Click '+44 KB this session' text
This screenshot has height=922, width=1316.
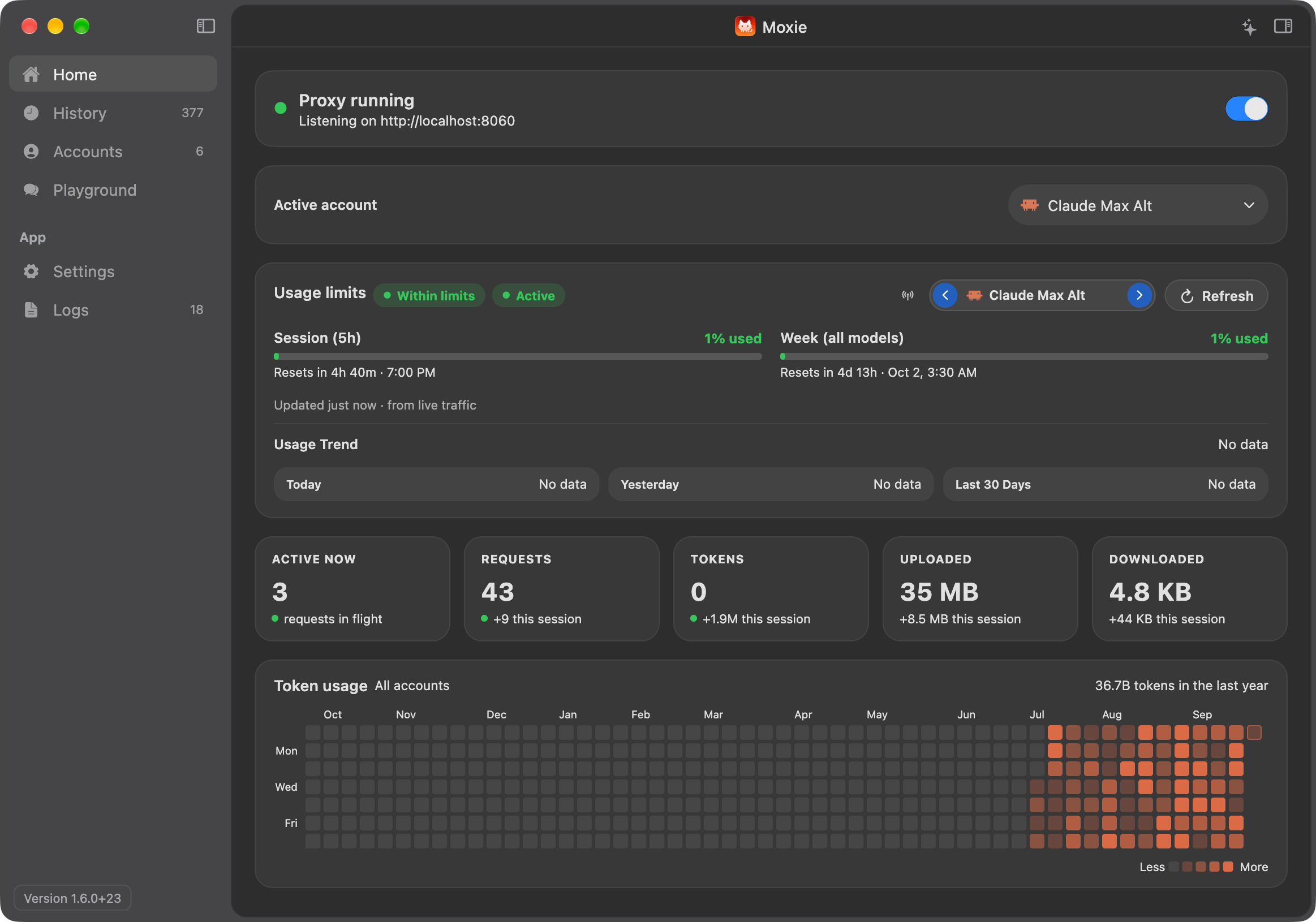(x=1167, y=619)
